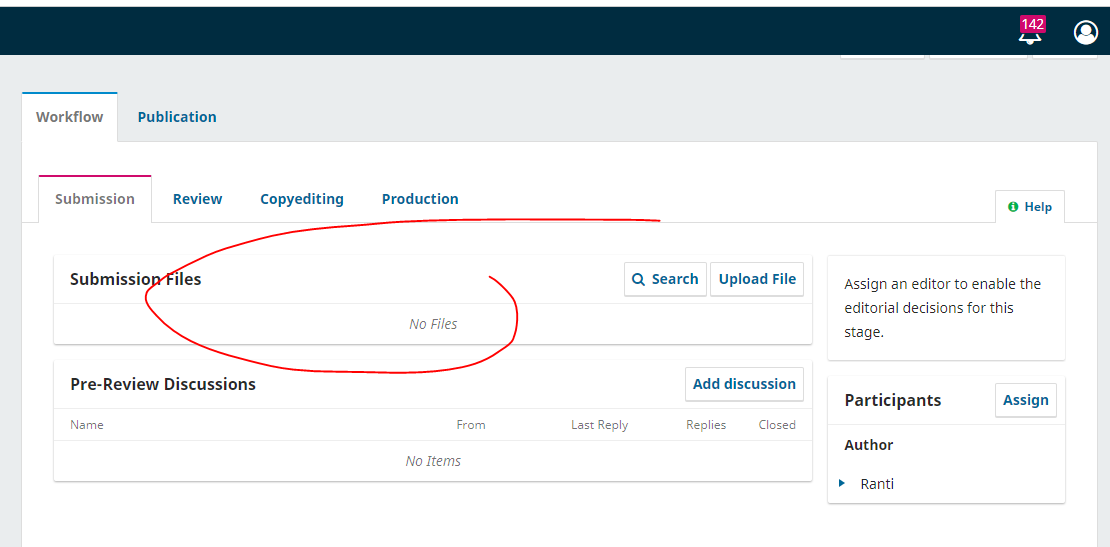Click the Closed column header

point(776,425)
